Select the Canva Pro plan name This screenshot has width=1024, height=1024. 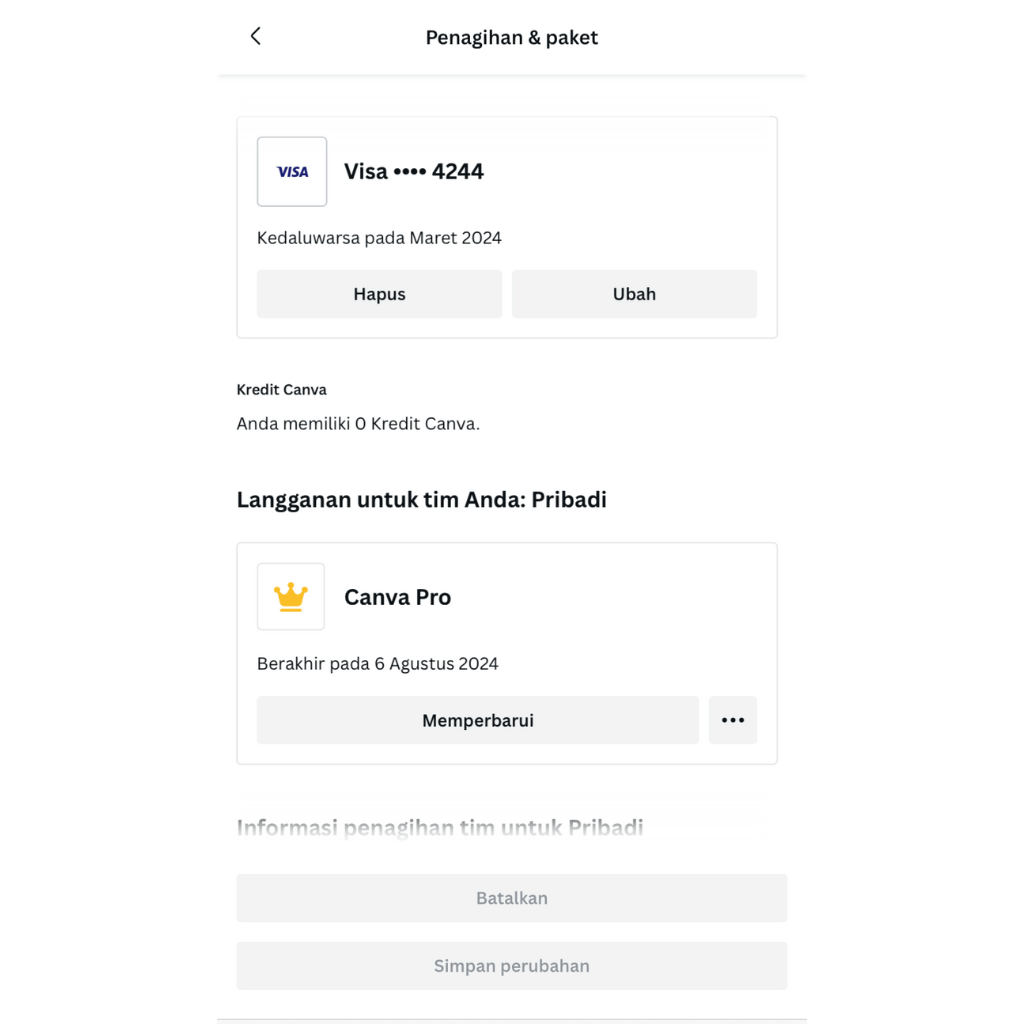(397, 598)
